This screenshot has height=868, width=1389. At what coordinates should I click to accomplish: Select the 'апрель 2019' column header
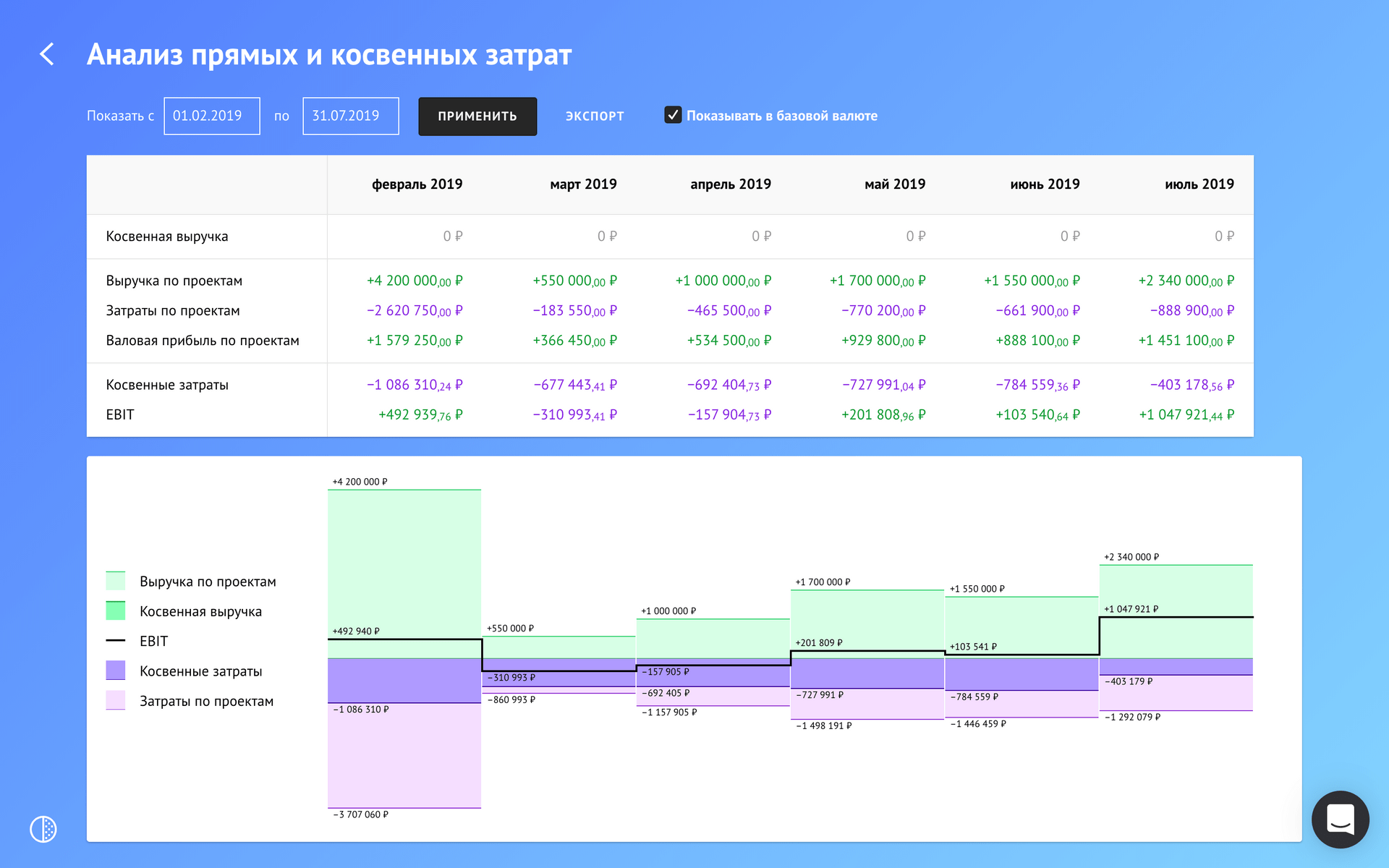pyautogui.click(x=731, y=184)
